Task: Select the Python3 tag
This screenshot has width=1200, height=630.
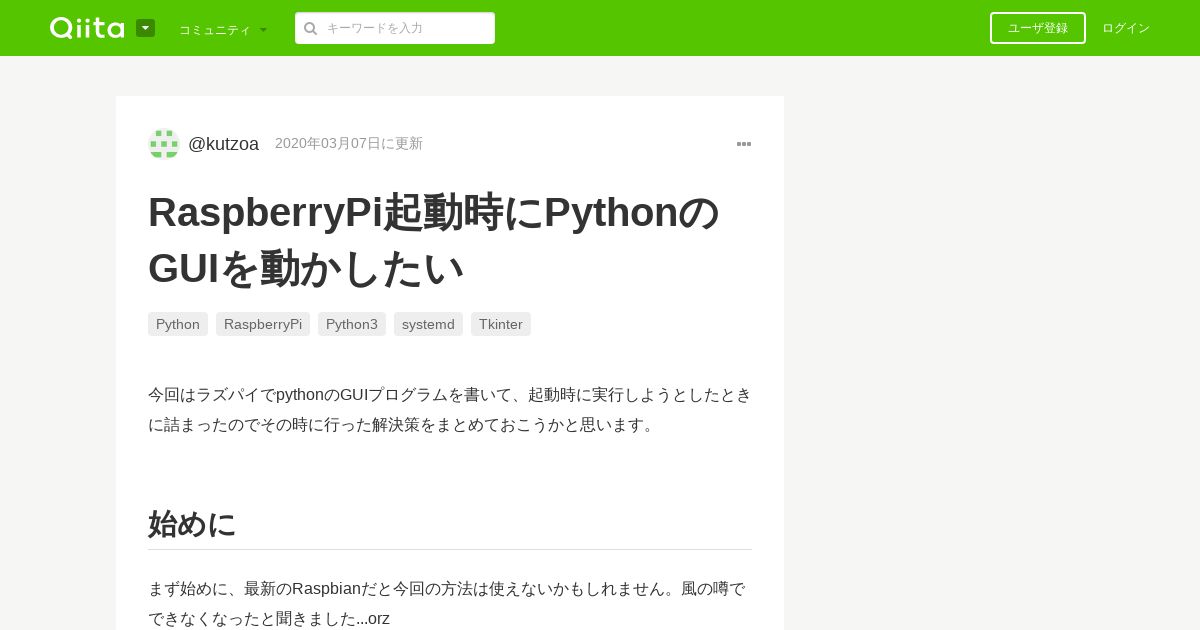Action: [x=352, y=324]
